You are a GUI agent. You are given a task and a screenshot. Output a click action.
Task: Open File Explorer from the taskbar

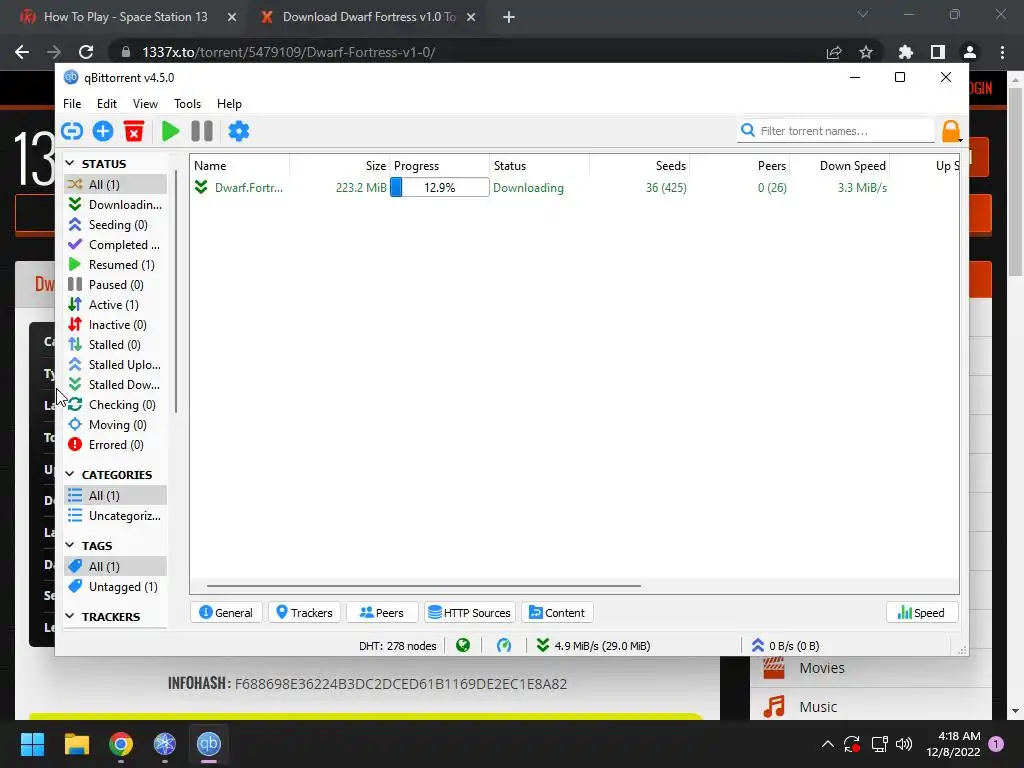point(76,744)
